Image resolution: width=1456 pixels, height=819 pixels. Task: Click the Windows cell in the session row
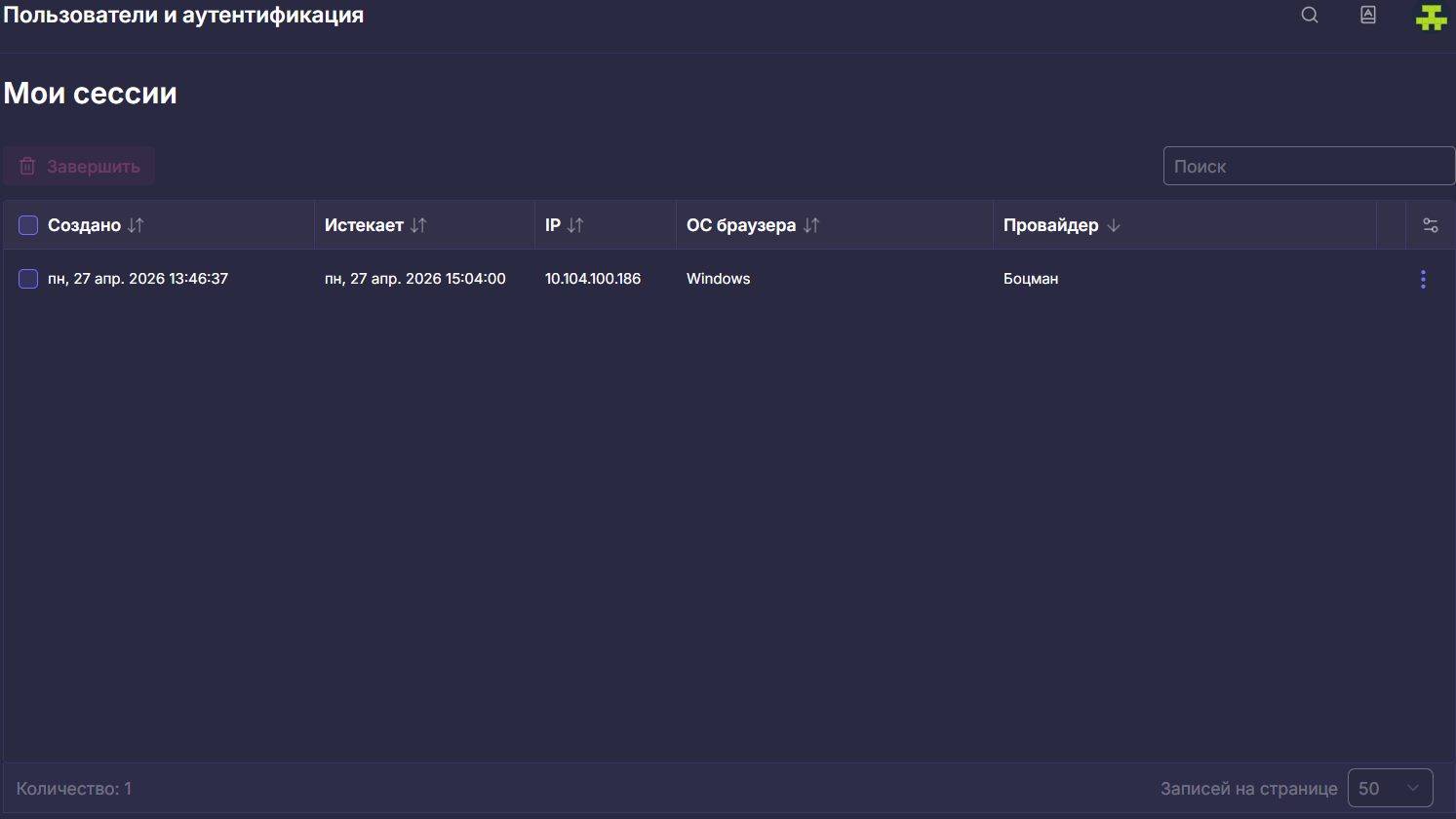[x=718, y=279]
